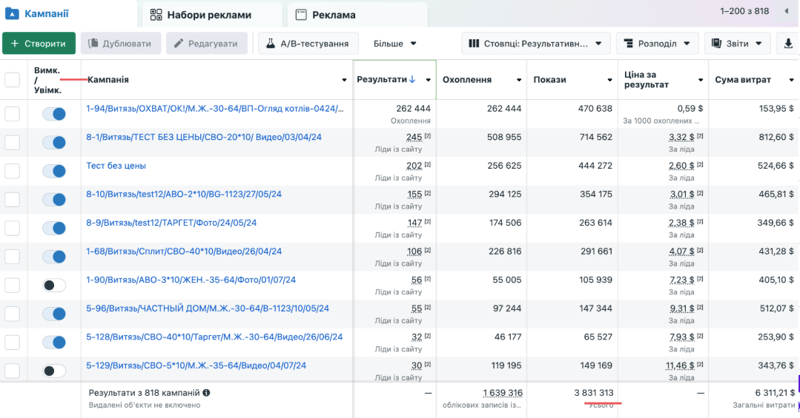This screenshot has width=800, height=418.
Task: Toggle off campaign '1-94/Витязь/ОХВАТ/ОК!'
Action: click(x=54, y=114)
